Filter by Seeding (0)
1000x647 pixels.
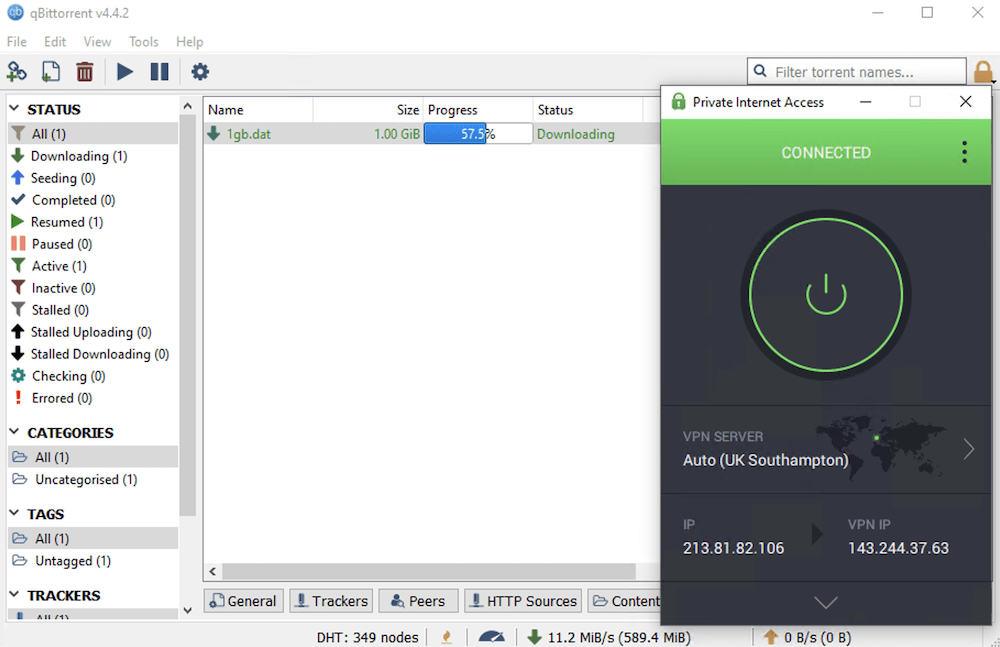click(x=93, y=177)
